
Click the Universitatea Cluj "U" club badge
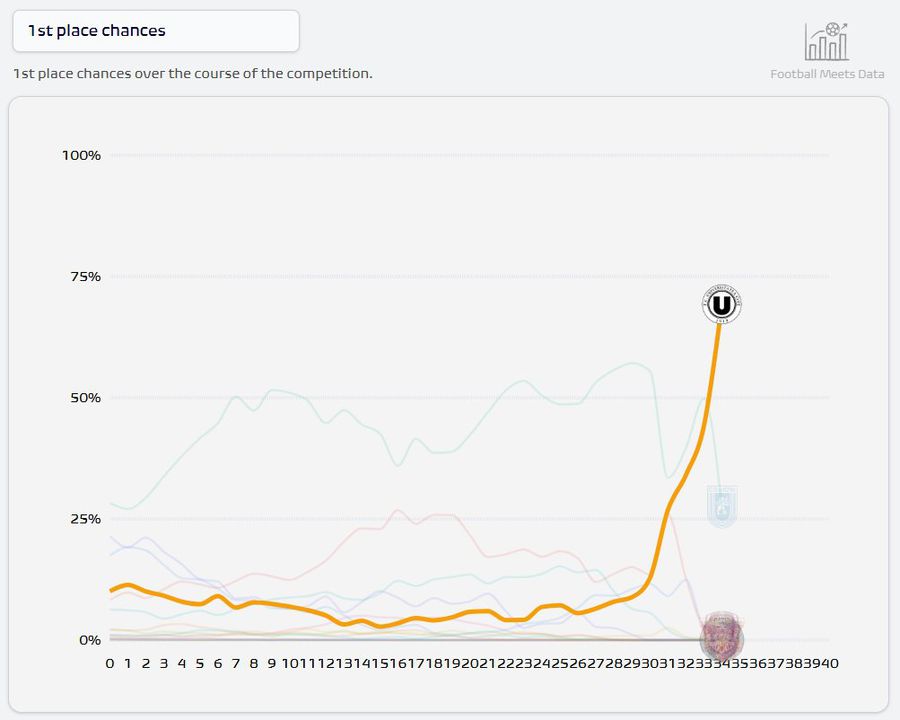coord(721,304)
